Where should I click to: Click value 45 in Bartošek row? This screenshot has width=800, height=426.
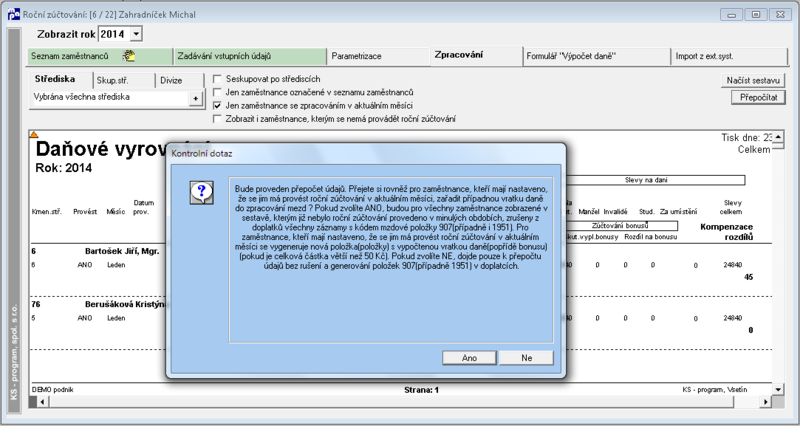point(748,278)
